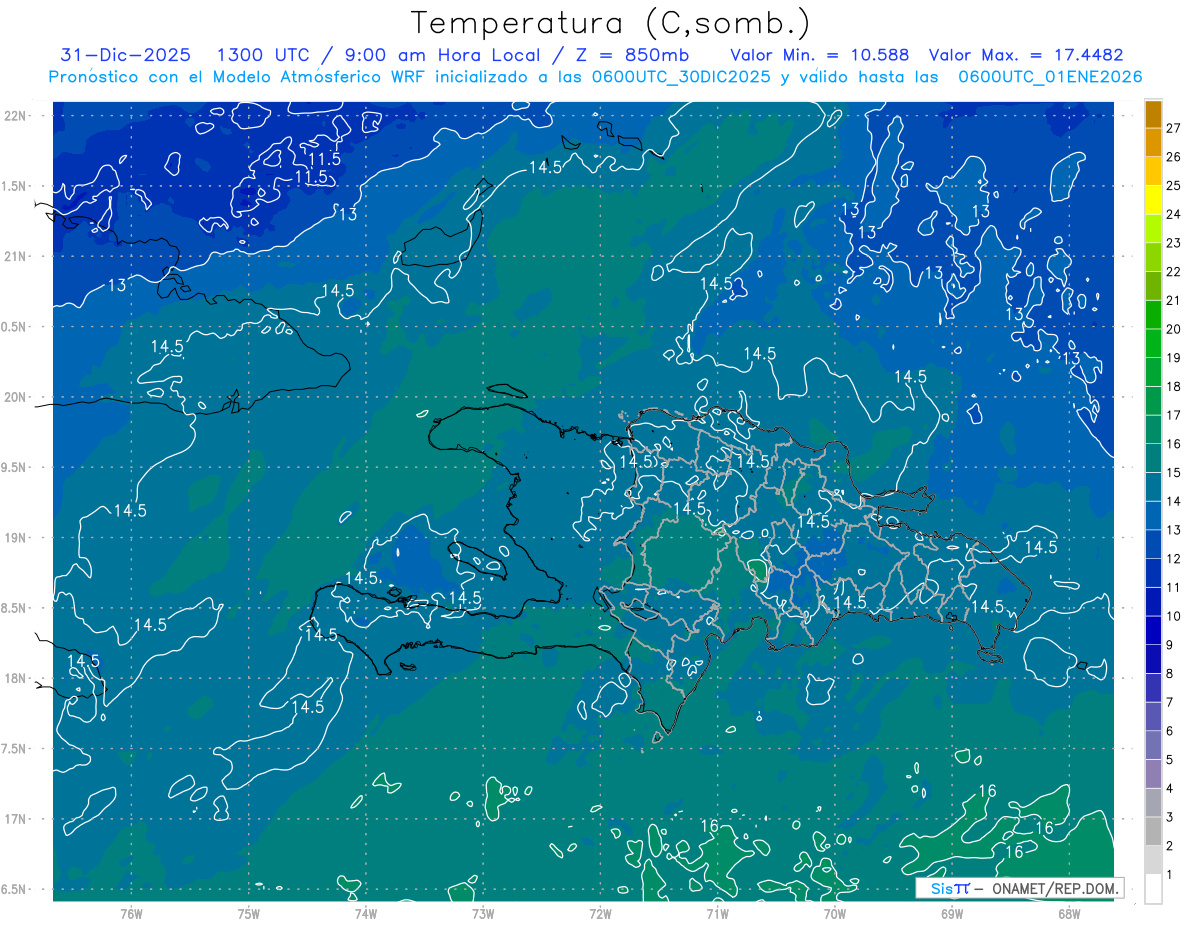
Task: Pick the dark blue swatch between legend values 9 and 10
Action: point(1154,630)
